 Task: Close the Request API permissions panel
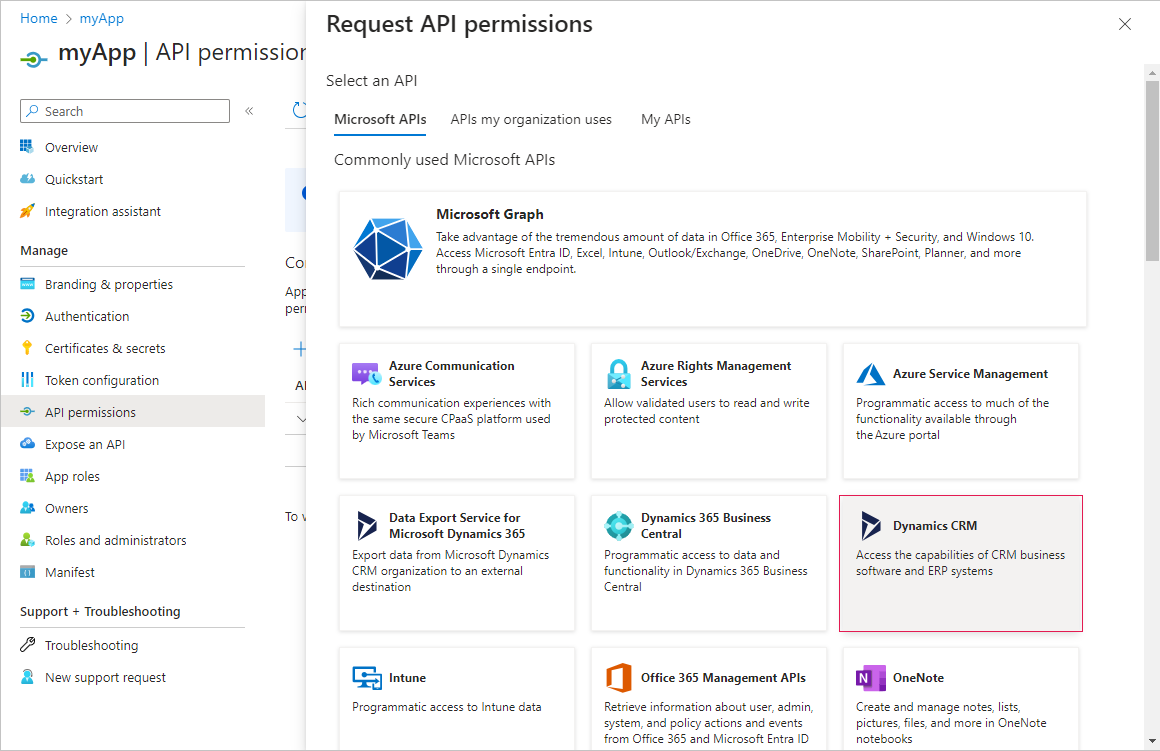click(1124, 24)
